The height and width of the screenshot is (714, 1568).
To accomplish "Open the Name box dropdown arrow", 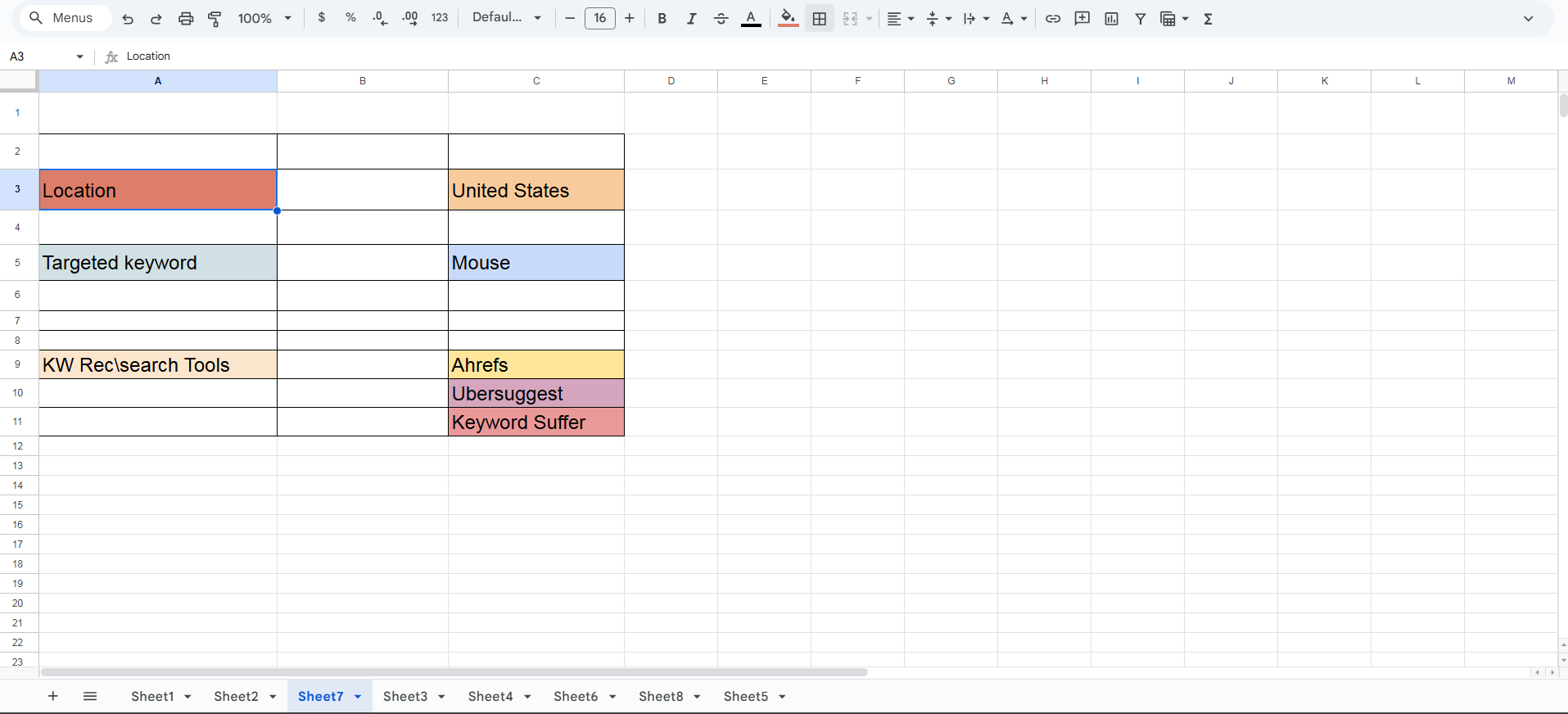I will [x=79, y=56].
